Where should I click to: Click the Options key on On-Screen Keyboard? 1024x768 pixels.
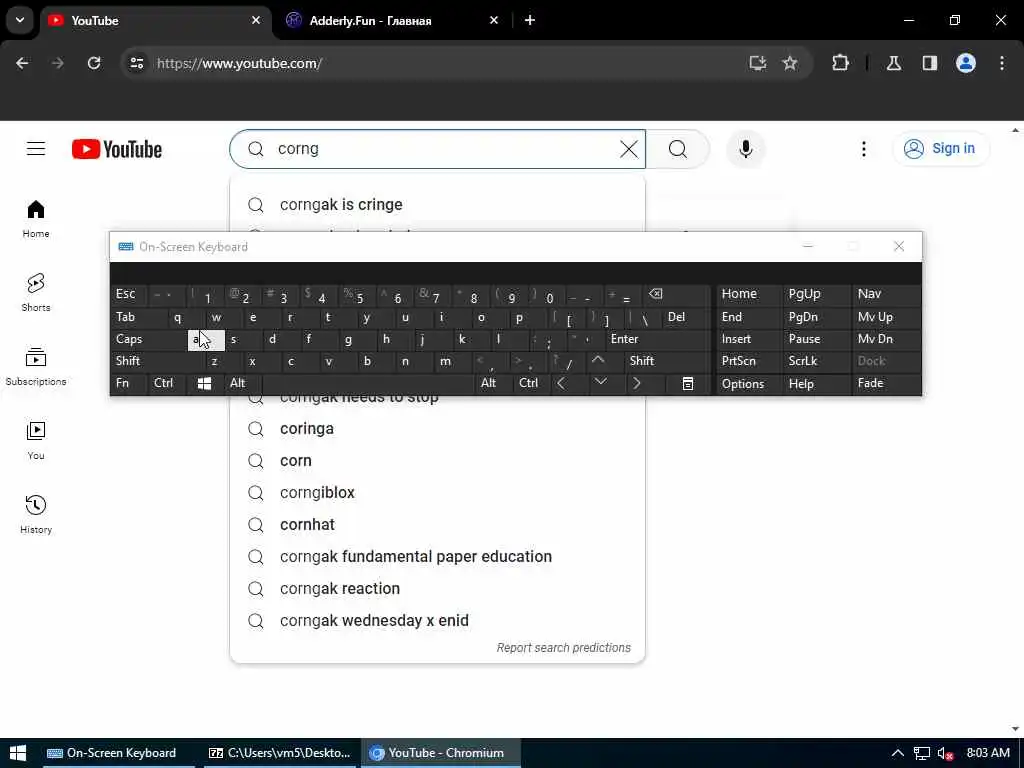pos(749,383)
